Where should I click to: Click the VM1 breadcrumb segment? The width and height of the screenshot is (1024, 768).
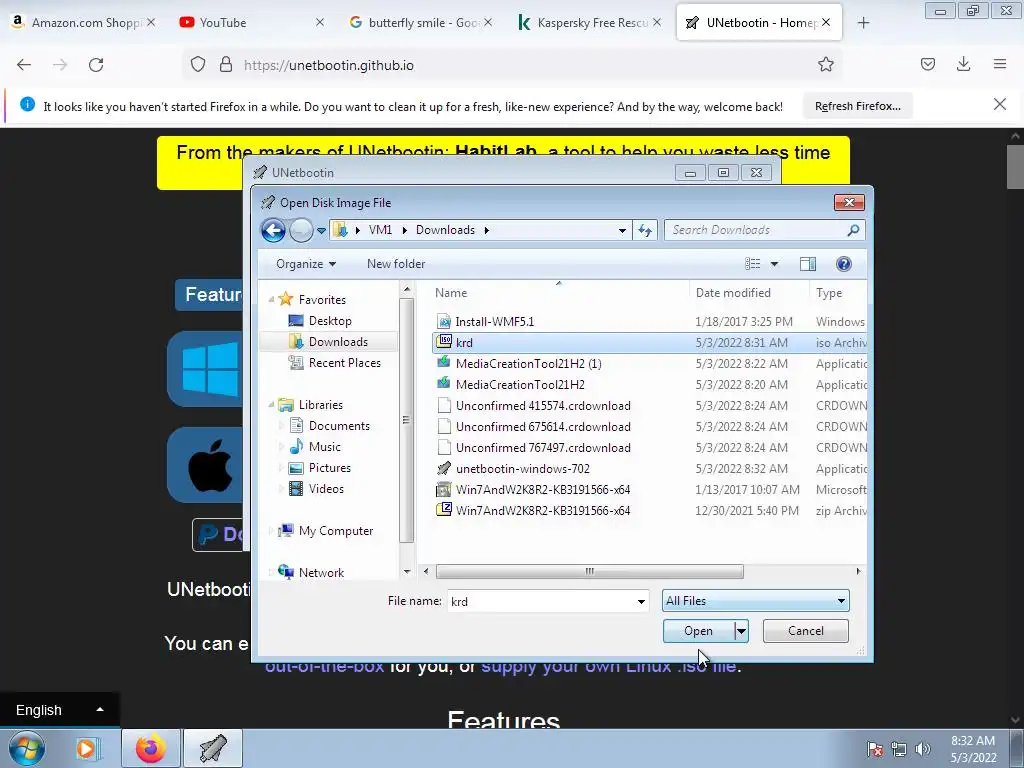[x=380, y=230]
